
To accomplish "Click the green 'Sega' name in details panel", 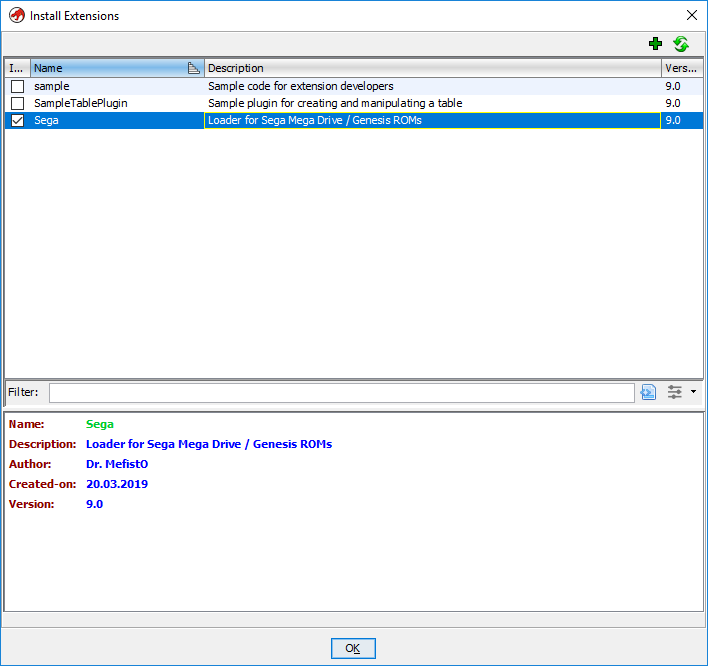I will tap(100, 424).
